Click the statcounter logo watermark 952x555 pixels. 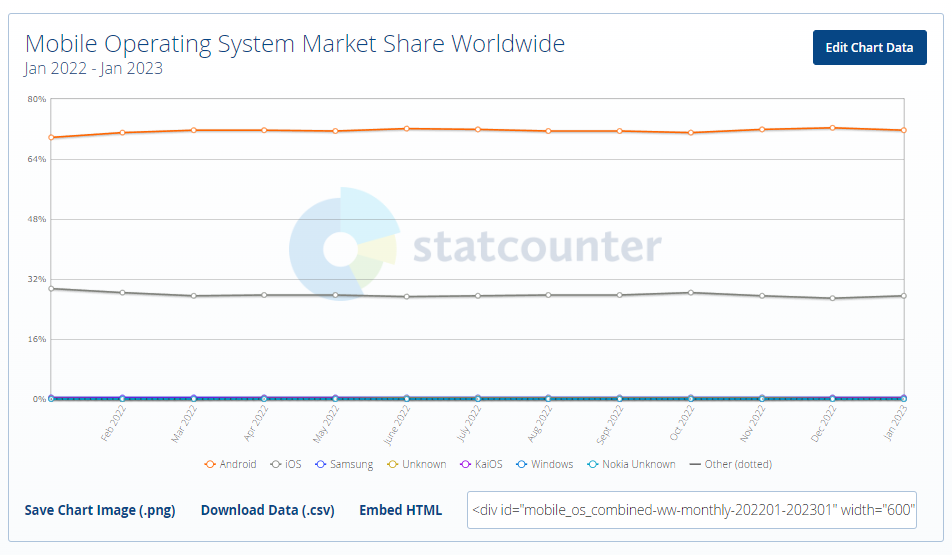pos(475,246)
